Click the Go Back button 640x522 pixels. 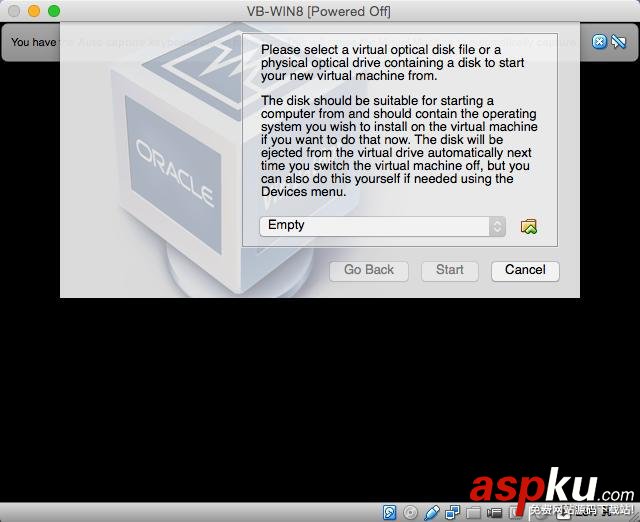369,271
